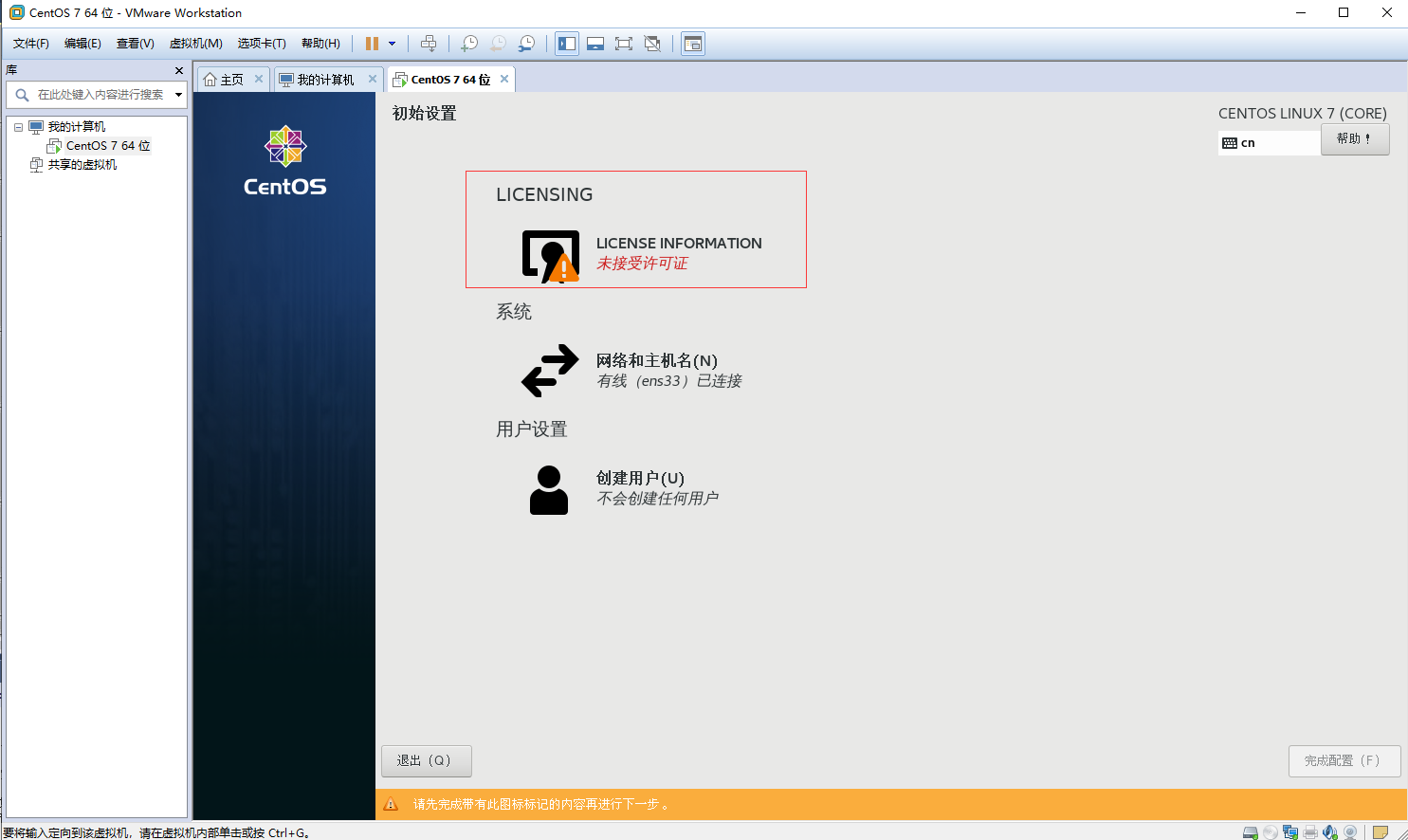This screenshot has width=1408, height=840.
Task: Click the sound card status icon
Action: 1330,832
